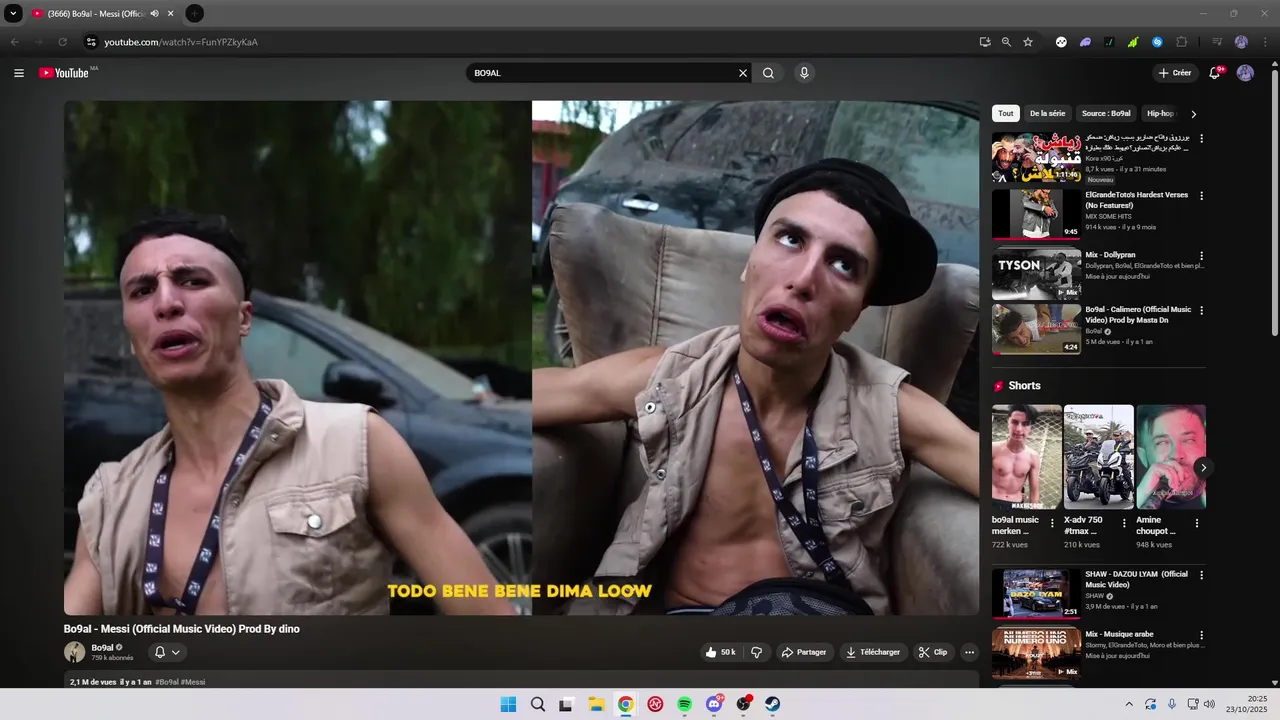Click the Télécharger button
This screenshot has height=720, width=1280.
coord(873,652)
